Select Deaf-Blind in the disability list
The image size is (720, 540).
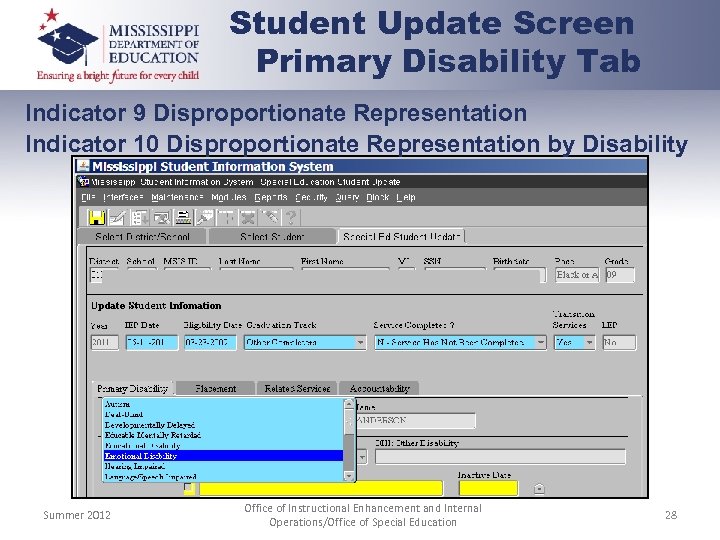click(223, 414)
